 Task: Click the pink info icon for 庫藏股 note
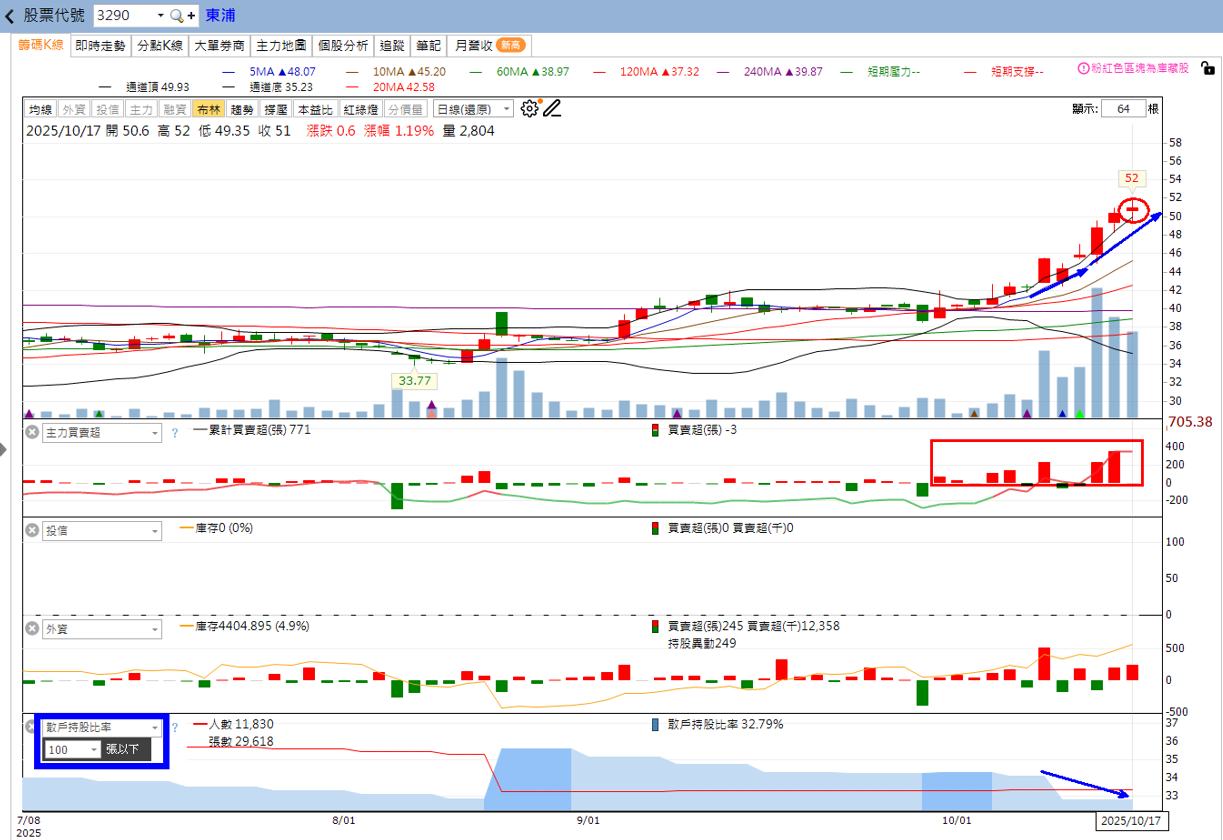click(1083, 69)
